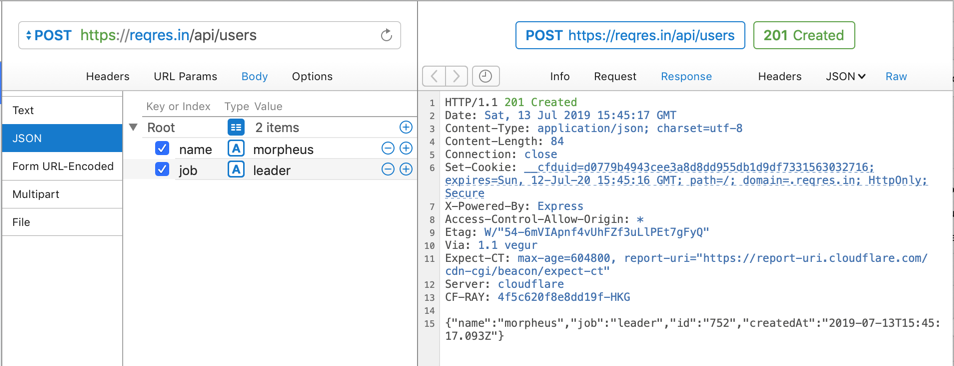The height and width of the screenshot is (366, 954).
Task: Open the Headers request tab
Action: pos(108,77)
